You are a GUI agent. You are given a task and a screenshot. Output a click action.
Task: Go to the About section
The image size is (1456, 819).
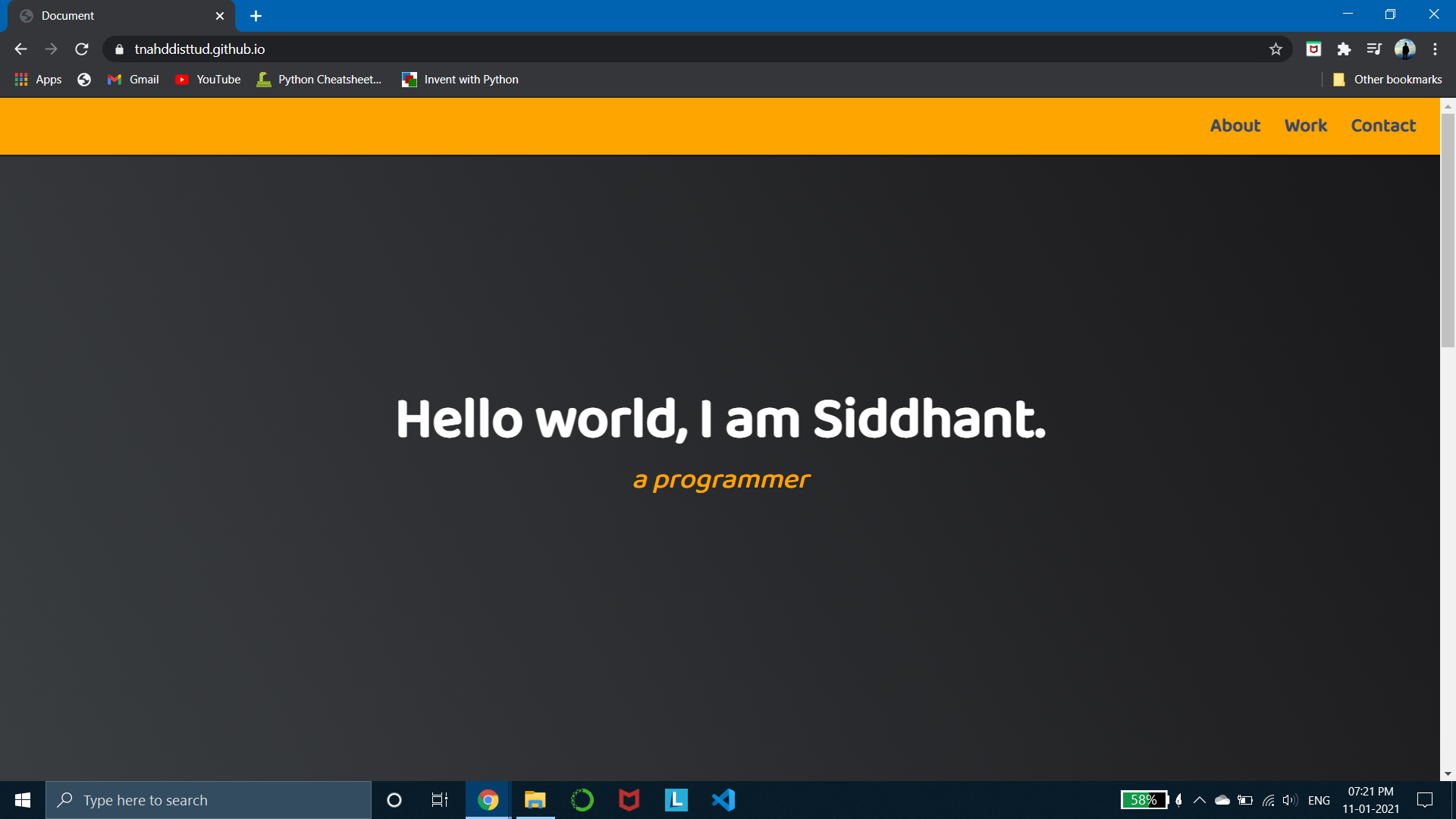click(1235, 126)
